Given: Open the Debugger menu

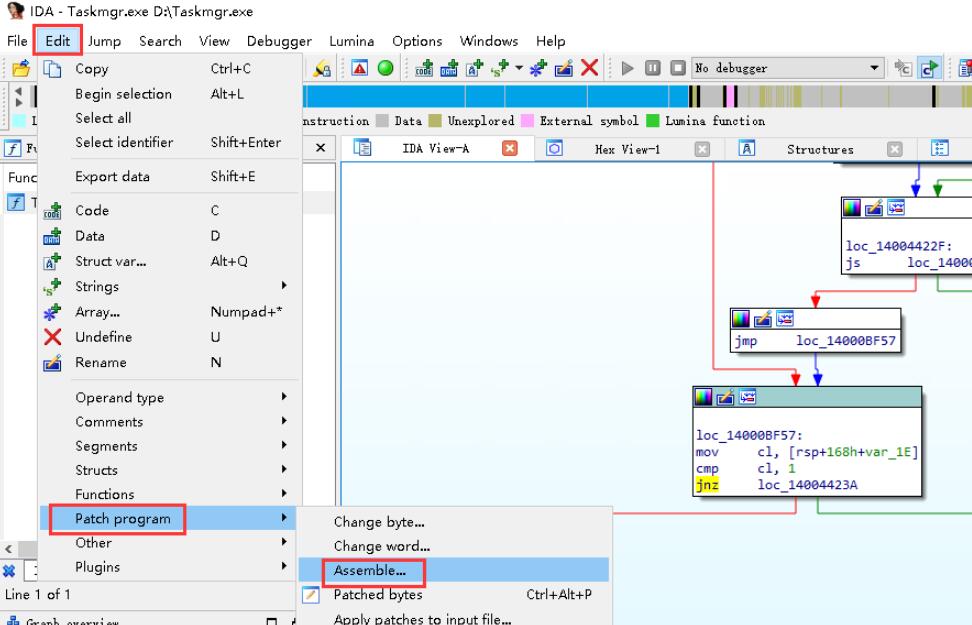Looking at the screenshot, I should pos(279,41).
